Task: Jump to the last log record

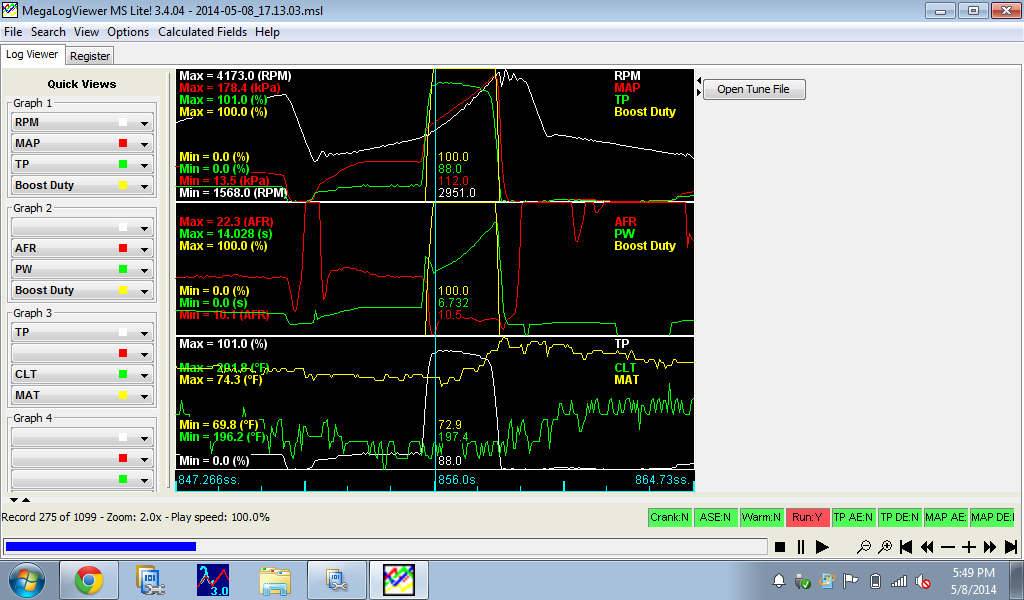Action: 1011,547
